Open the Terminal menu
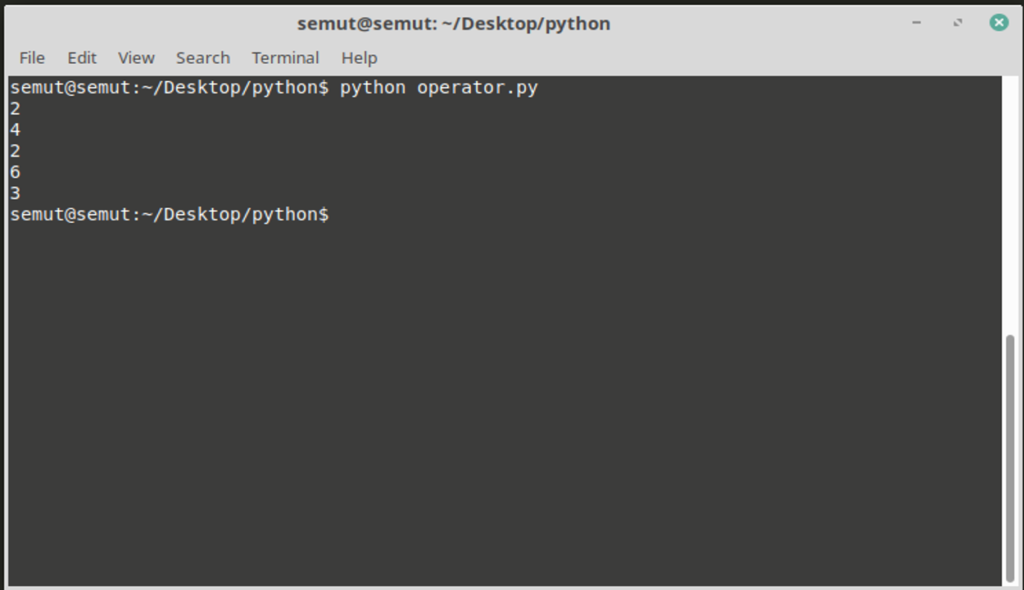 tap(285, 57)
